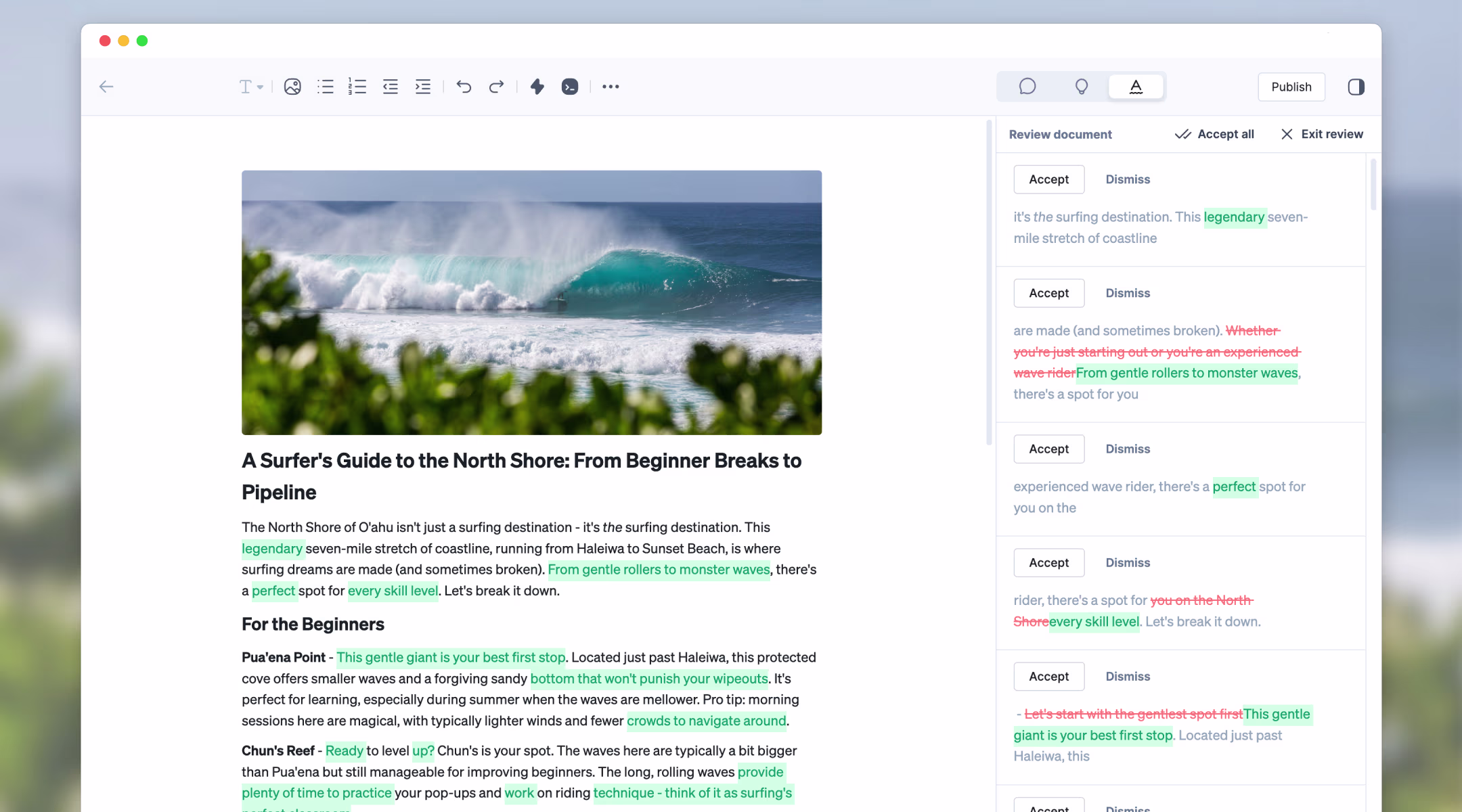Exit review mode
Viewport: 1462px width, 812px height.
coord(1322,134)
